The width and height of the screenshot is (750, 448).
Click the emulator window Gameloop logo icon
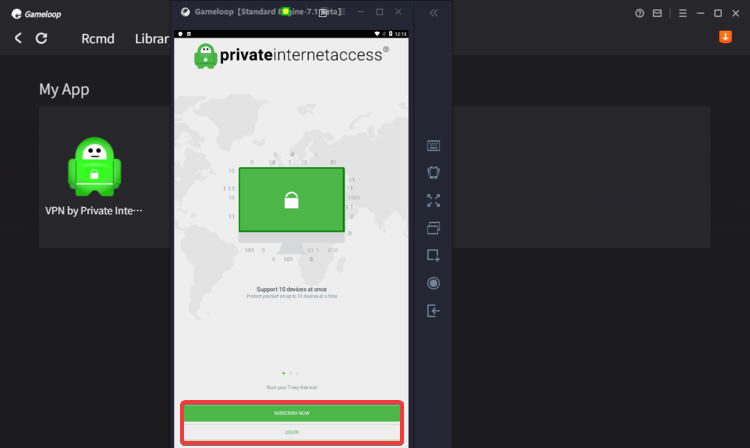186,12
